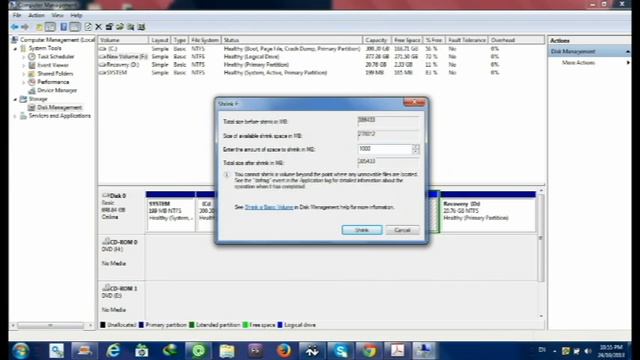Open the File menu
640x360 pixels.
17,16
